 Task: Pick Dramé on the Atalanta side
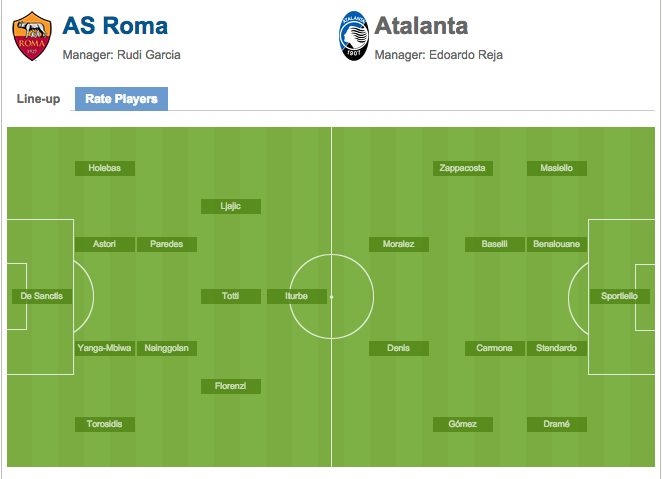point(556,424)
